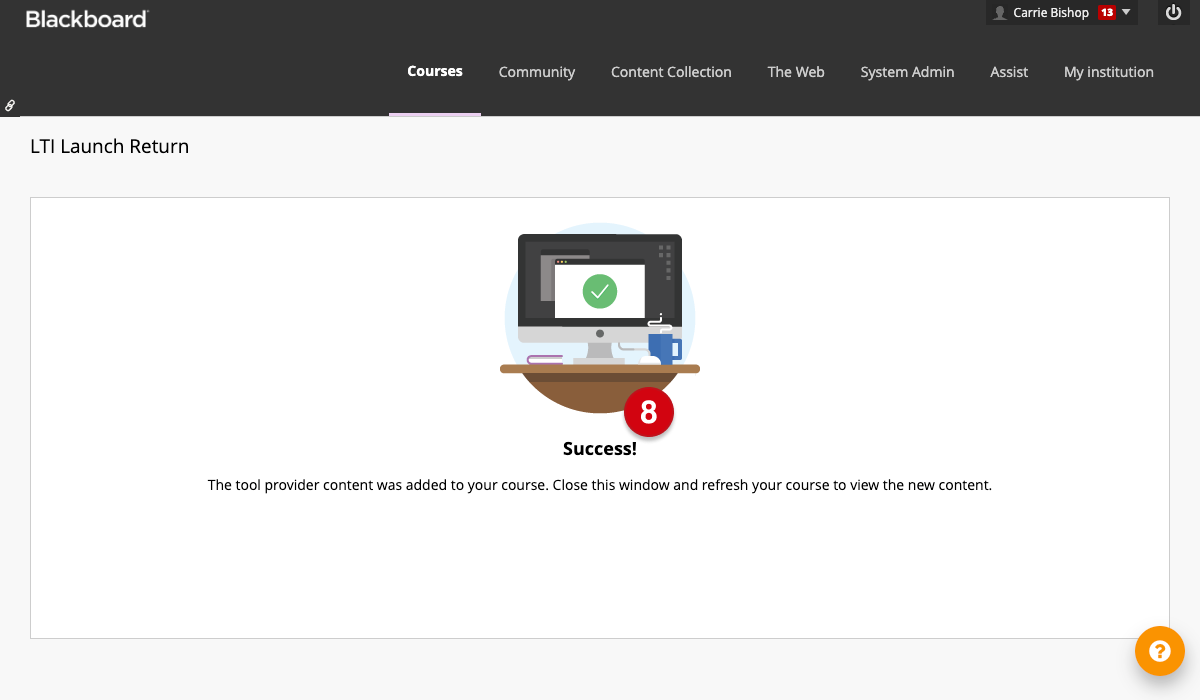Switch to the Assist tab

(x=1009, y=72)
